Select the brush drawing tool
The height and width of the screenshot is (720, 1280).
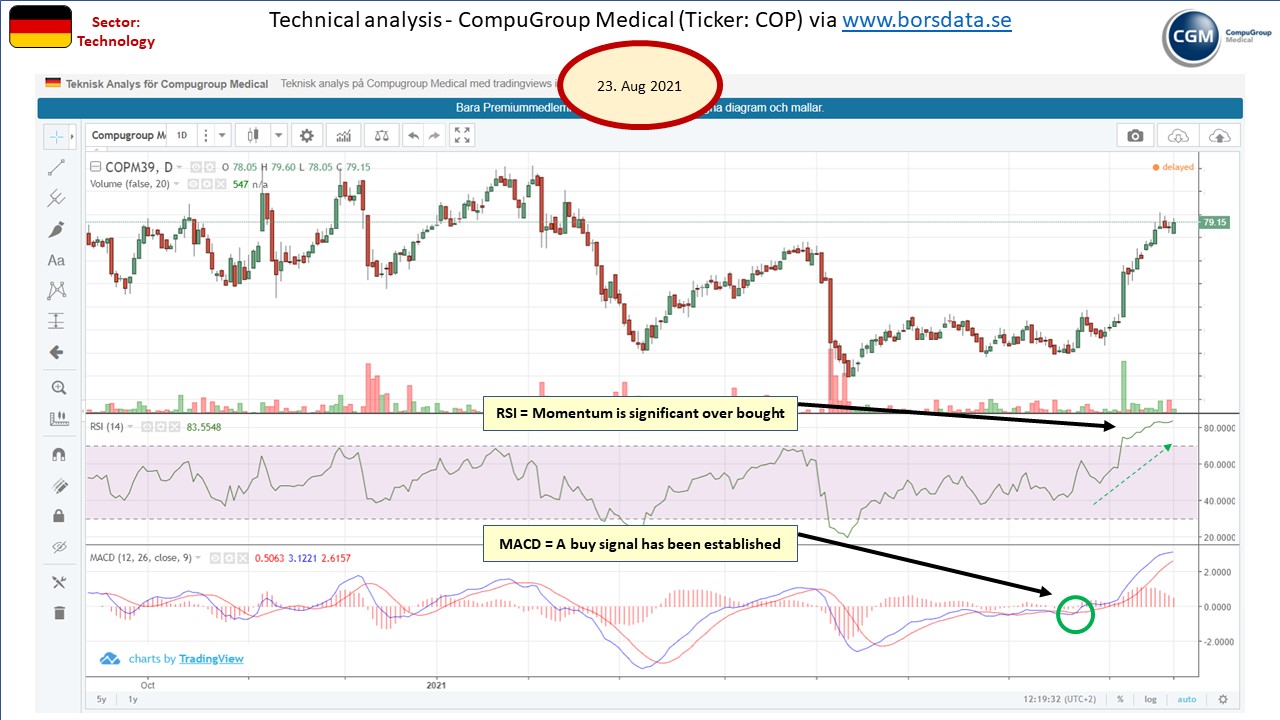[56, 229]
